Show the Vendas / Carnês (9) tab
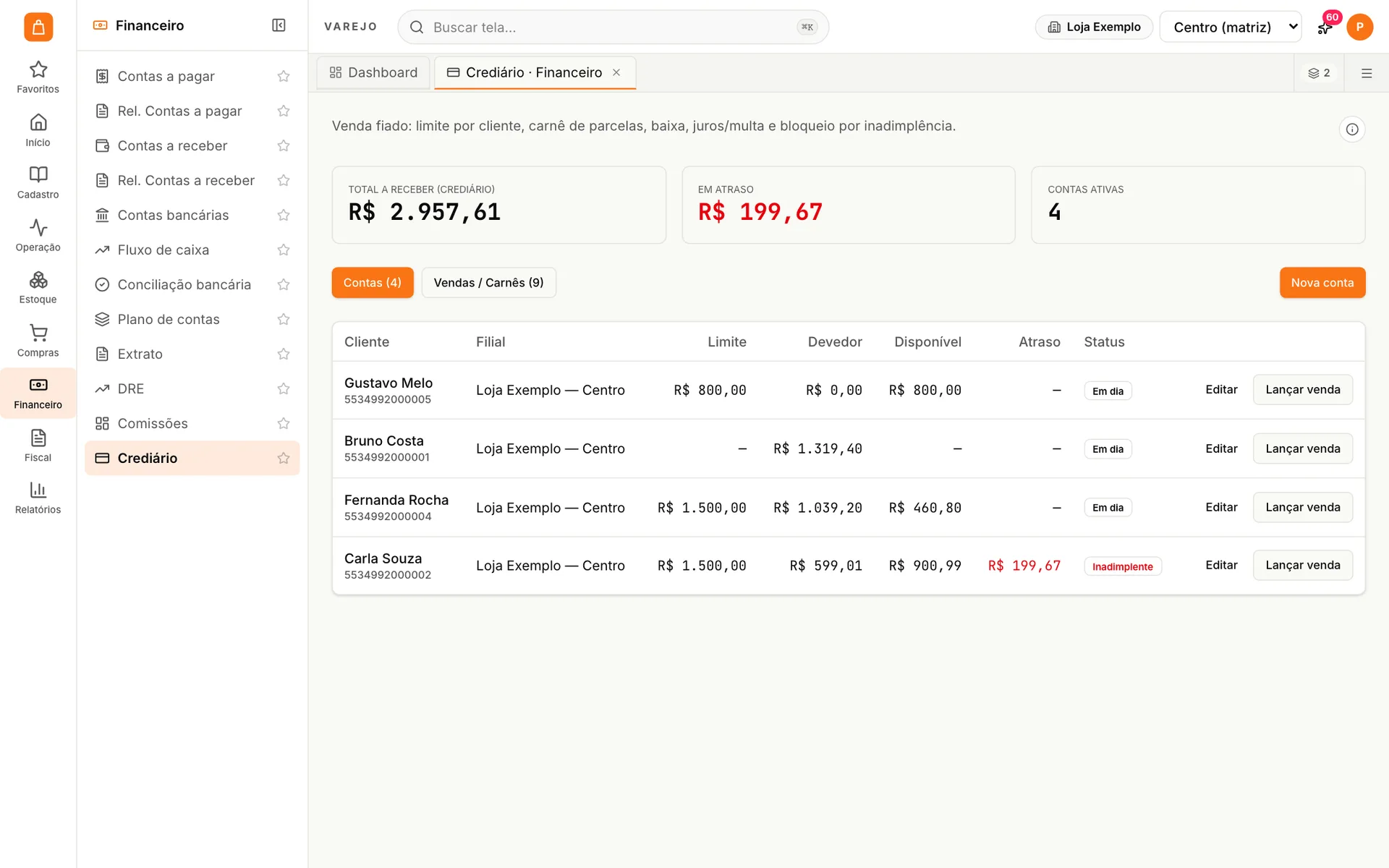The image size is (1389, 868). tap(488, 283)
